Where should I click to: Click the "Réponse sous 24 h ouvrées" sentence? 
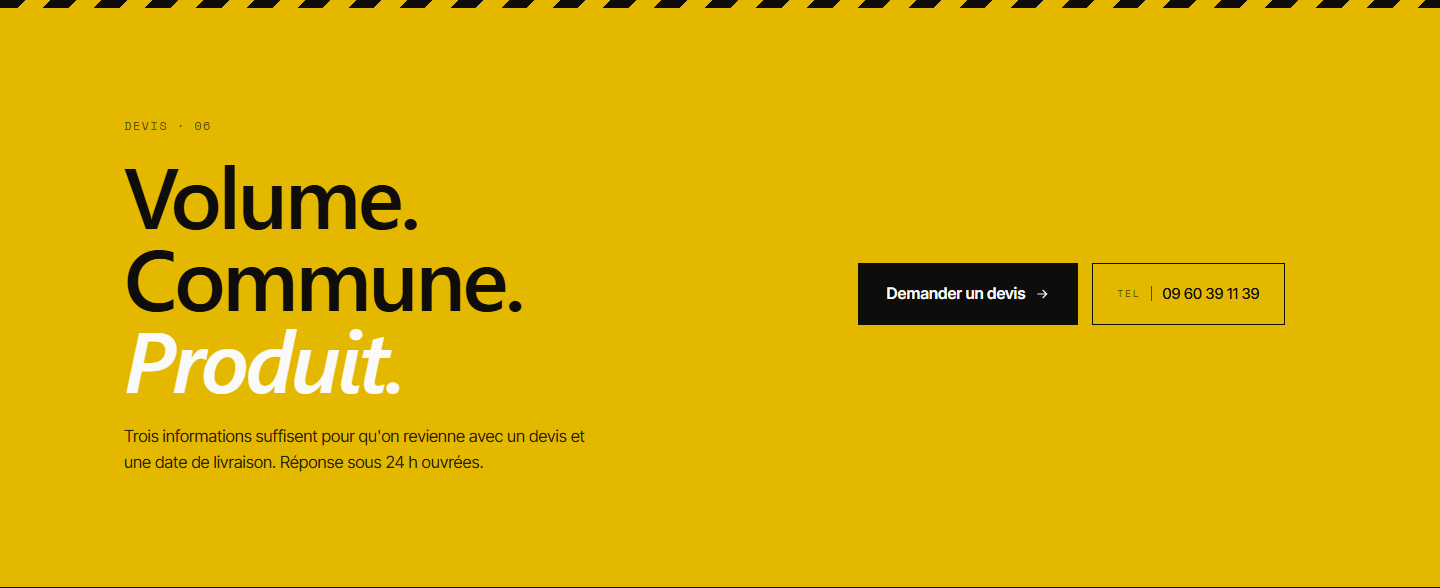(x=382, y=463)
